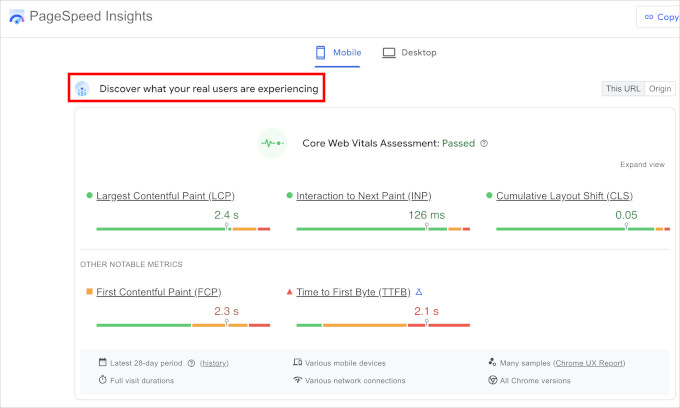The width and height of the screenshot is (680, 408).
Task: Click the desktop monitor icon
Action: [x=389, y=53]
